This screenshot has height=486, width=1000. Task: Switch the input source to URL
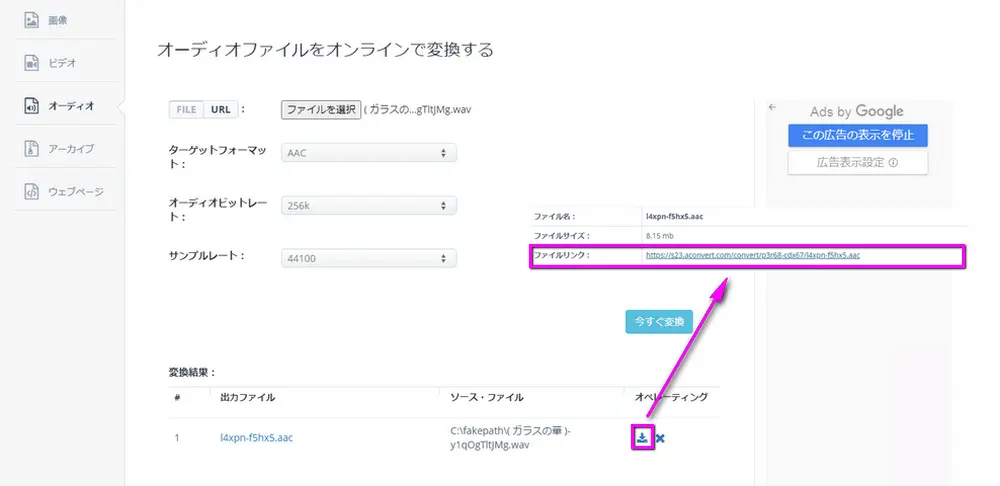click(220, 109)
